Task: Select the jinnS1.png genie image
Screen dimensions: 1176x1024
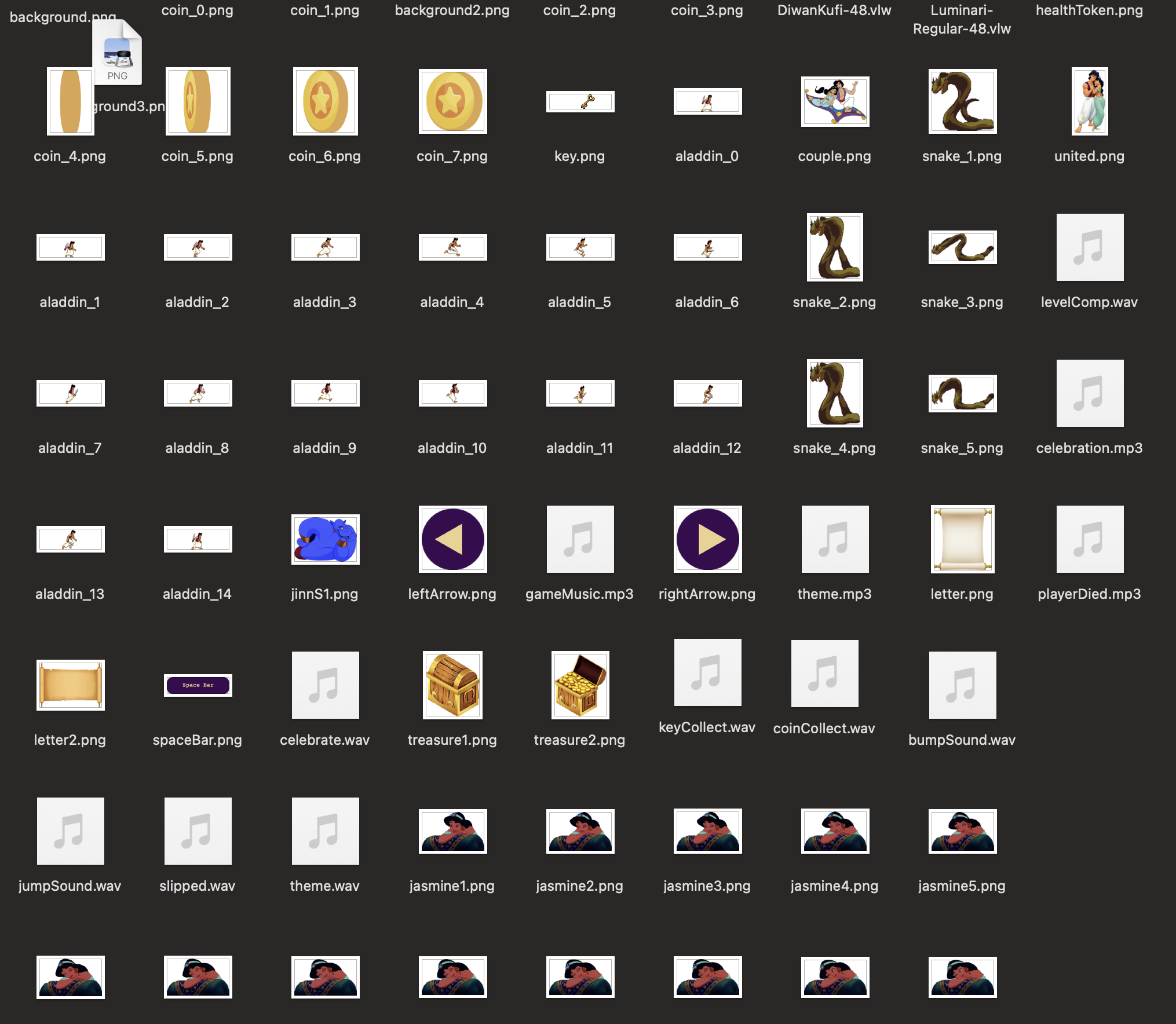Action: (325, 539)
